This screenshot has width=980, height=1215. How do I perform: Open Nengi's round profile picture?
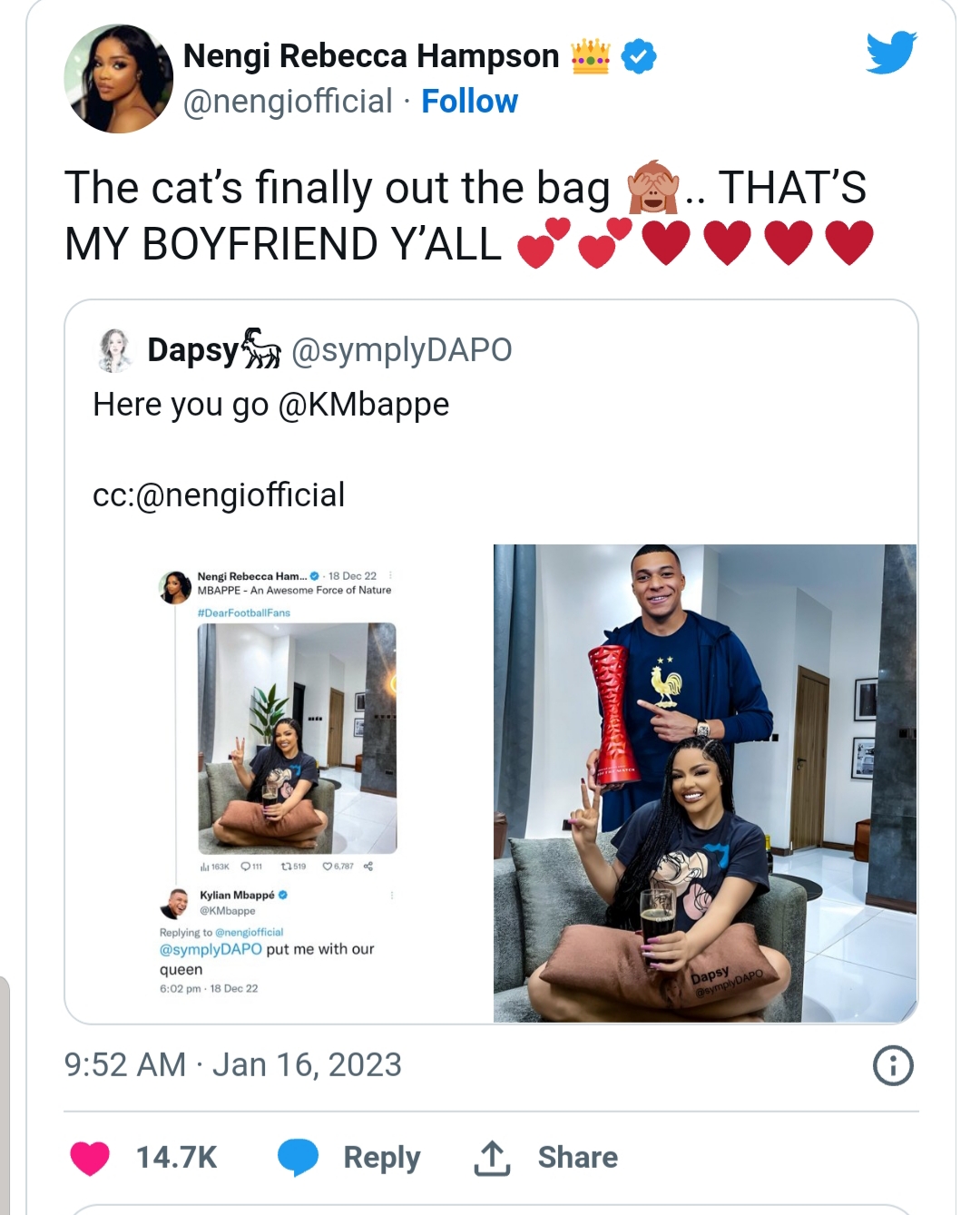[118, 79]
